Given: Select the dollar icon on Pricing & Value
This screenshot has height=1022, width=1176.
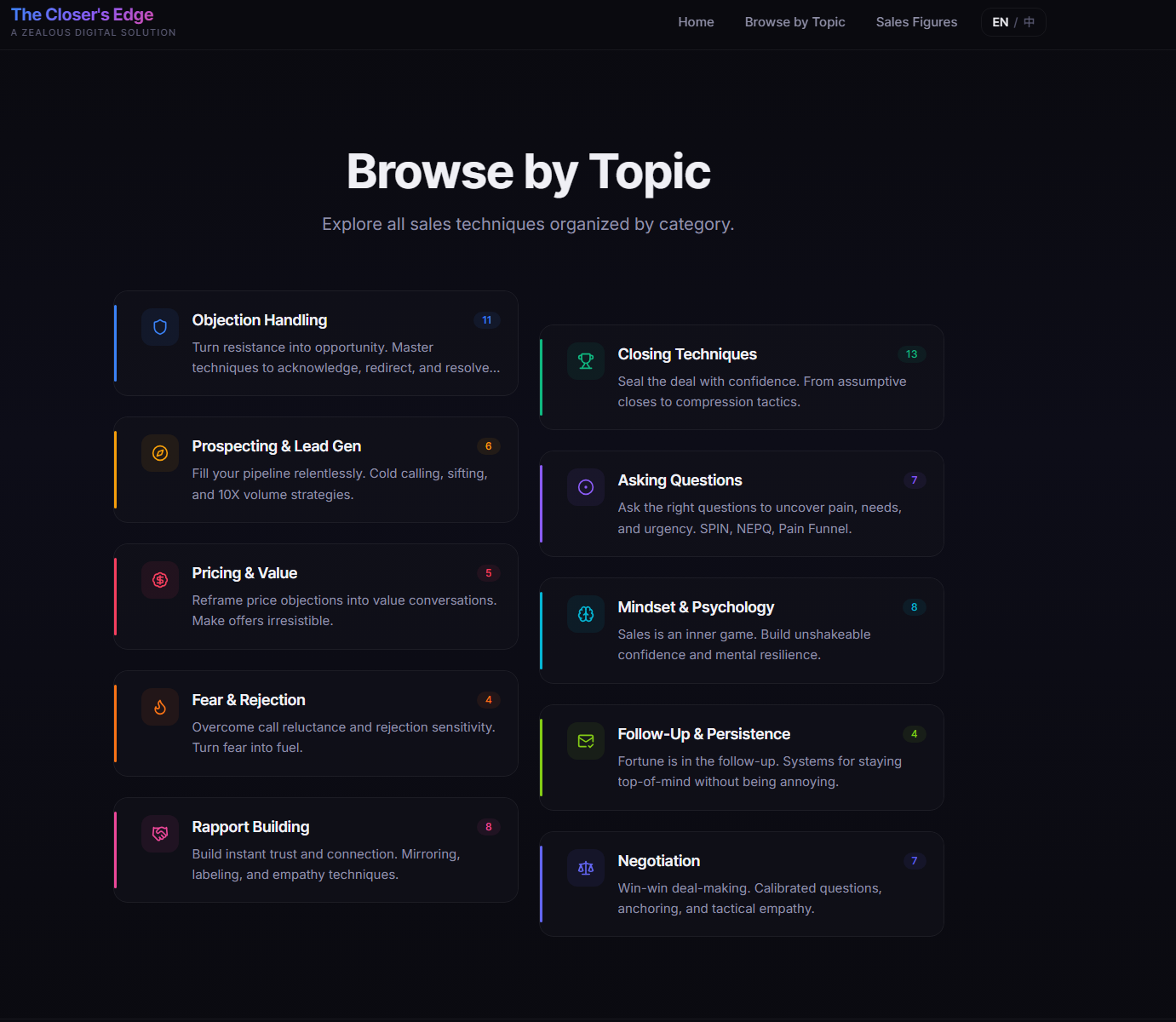Looking at the screenshot, I should click(160, 580).
